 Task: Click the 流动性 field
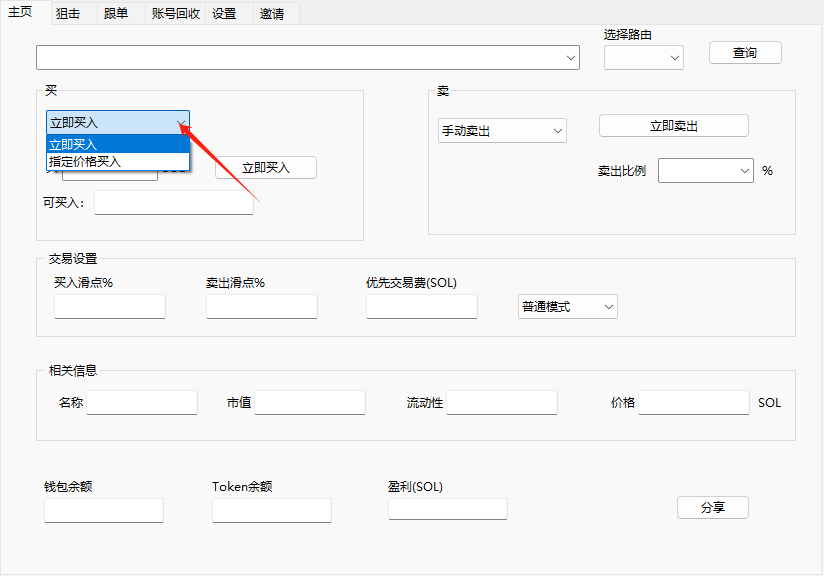click(x=502, y=403)
